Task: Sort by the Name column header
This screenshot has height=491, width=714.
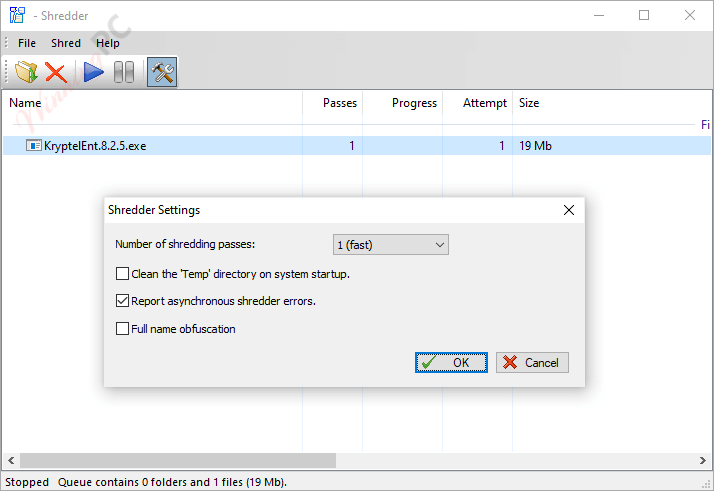Action: click(25, 103)
